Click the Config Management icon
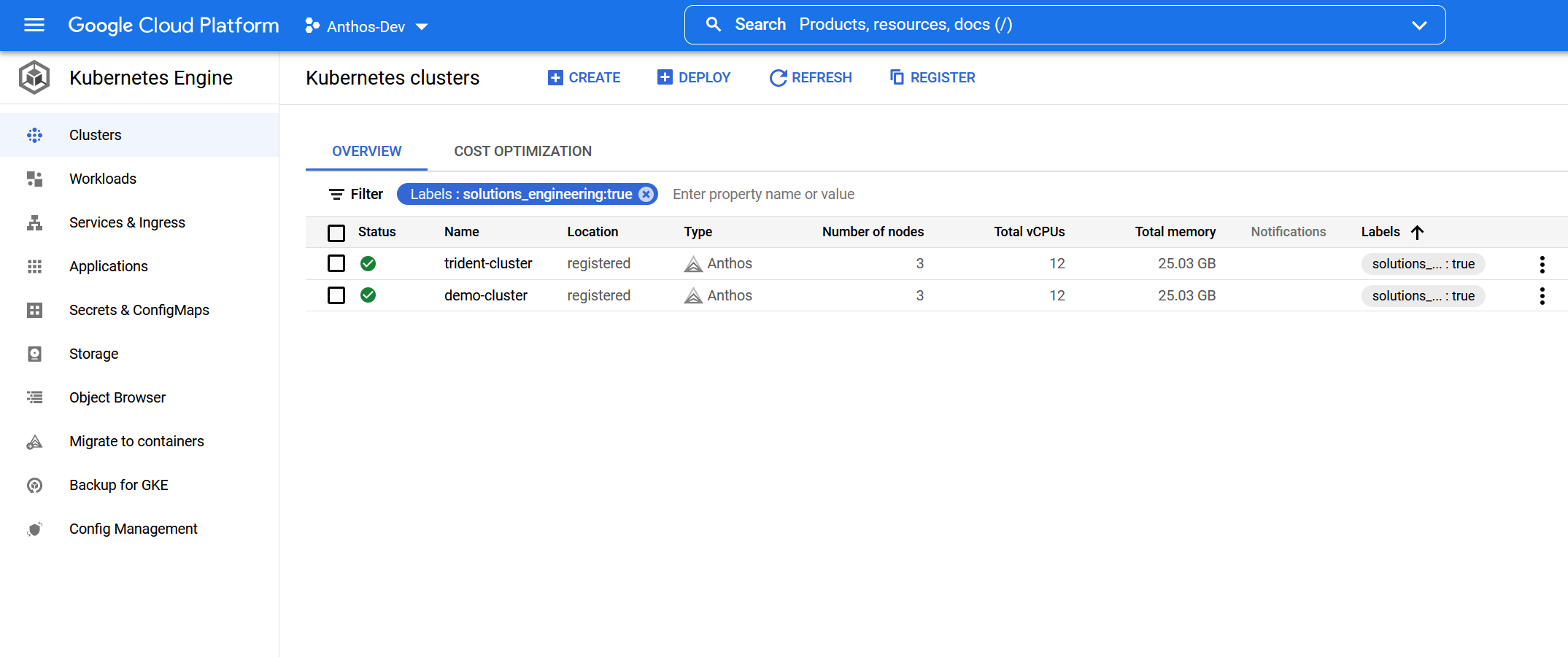 [x=34, y=529]
